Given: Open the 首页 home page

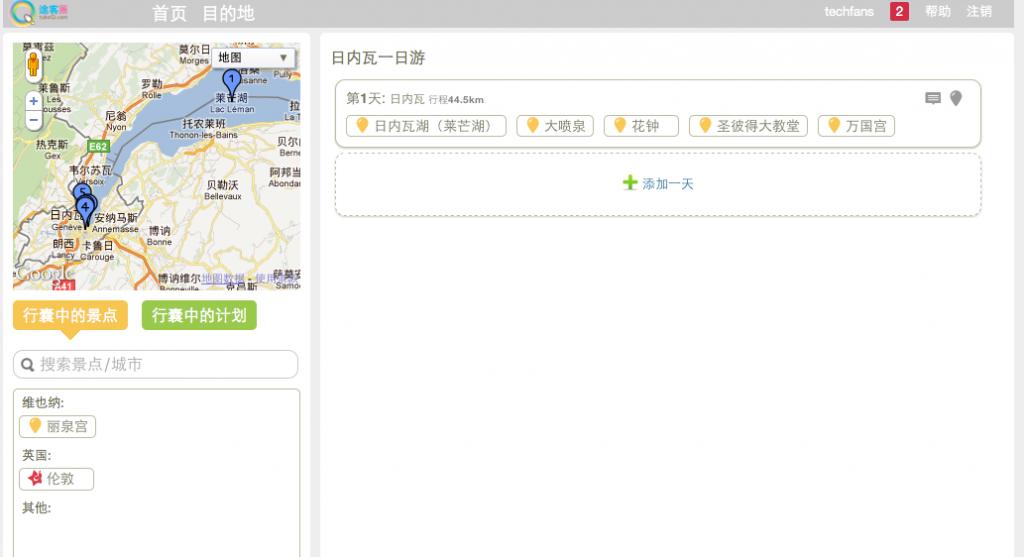Looking at the screenshot, I should pos(169,13).
